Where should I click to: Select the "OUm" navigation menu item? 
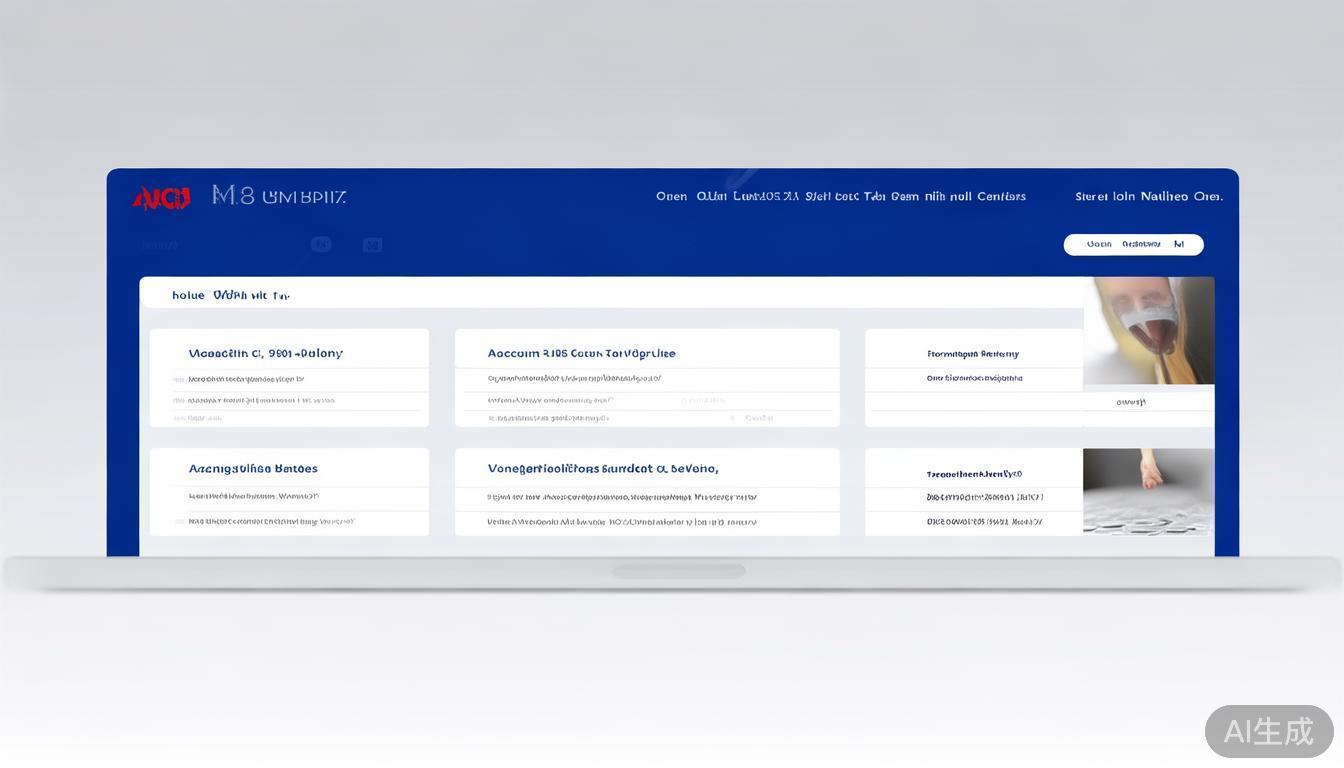pos(711,197)
